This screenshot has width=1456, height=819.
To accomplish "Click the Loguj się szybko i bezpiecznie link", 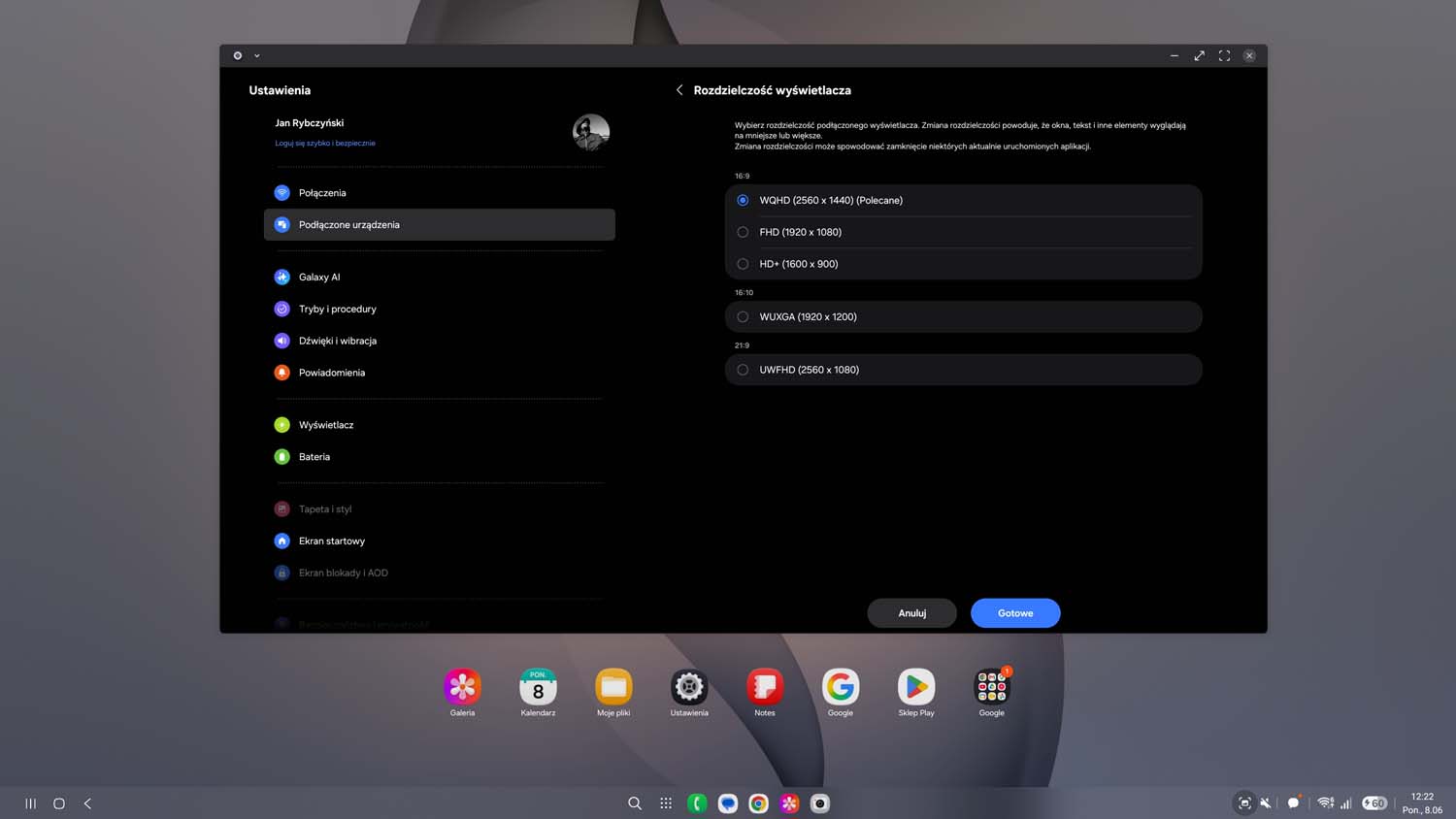I will tap(325, 144).
